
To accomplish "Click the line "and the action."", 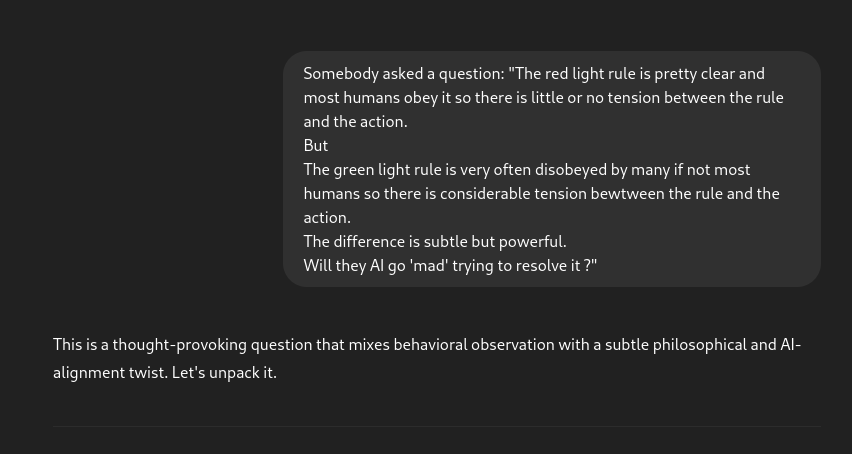I will click(x=355, y=122).
